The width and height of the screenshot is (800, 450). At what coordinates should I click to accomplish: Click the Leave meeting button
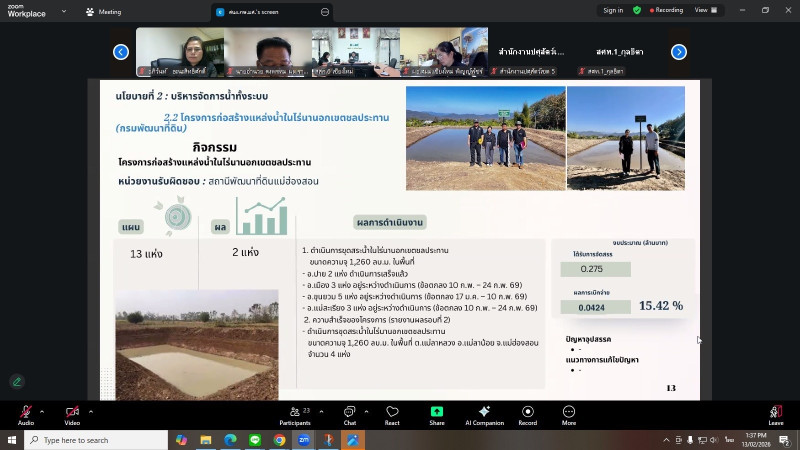[x=776, y=413]
